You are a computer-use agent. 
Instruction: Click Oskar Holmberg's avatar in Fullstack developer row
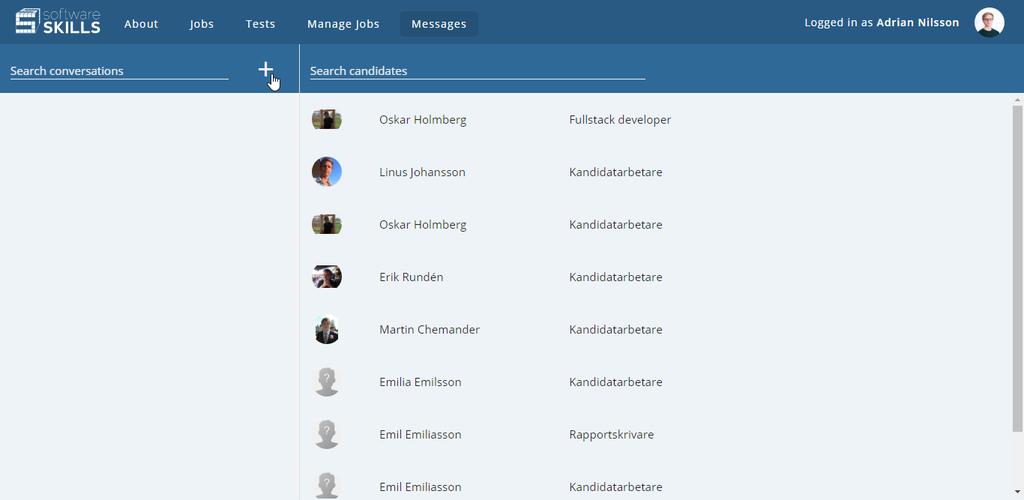point(327,119)
